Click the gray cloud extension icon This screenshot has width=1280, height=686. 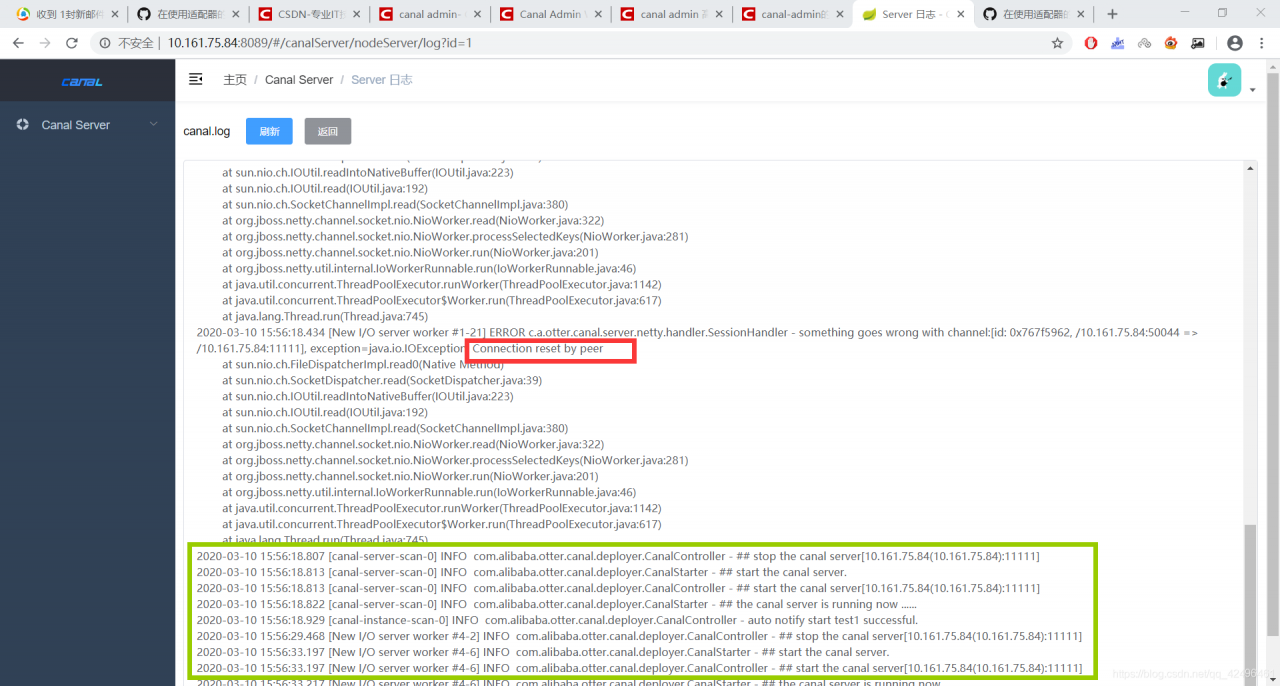(x=1145, y=43)
